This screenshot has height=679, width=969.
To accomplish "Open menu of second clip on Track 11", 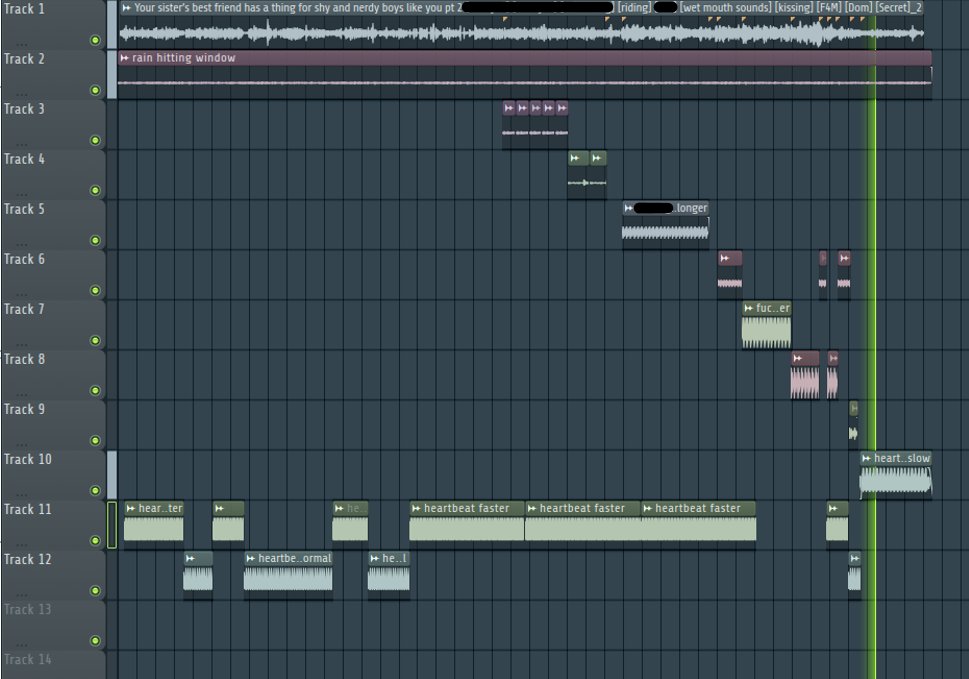I will point(219,508).
